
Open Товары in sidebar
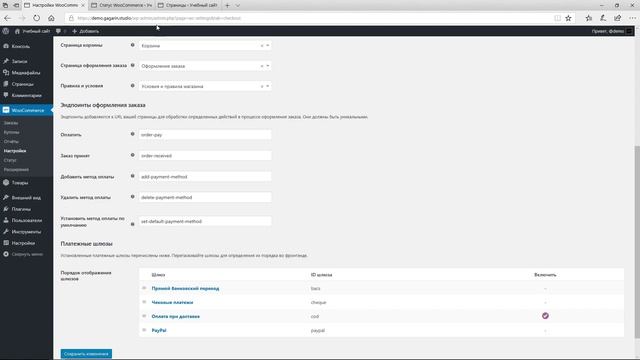[20, 183]
